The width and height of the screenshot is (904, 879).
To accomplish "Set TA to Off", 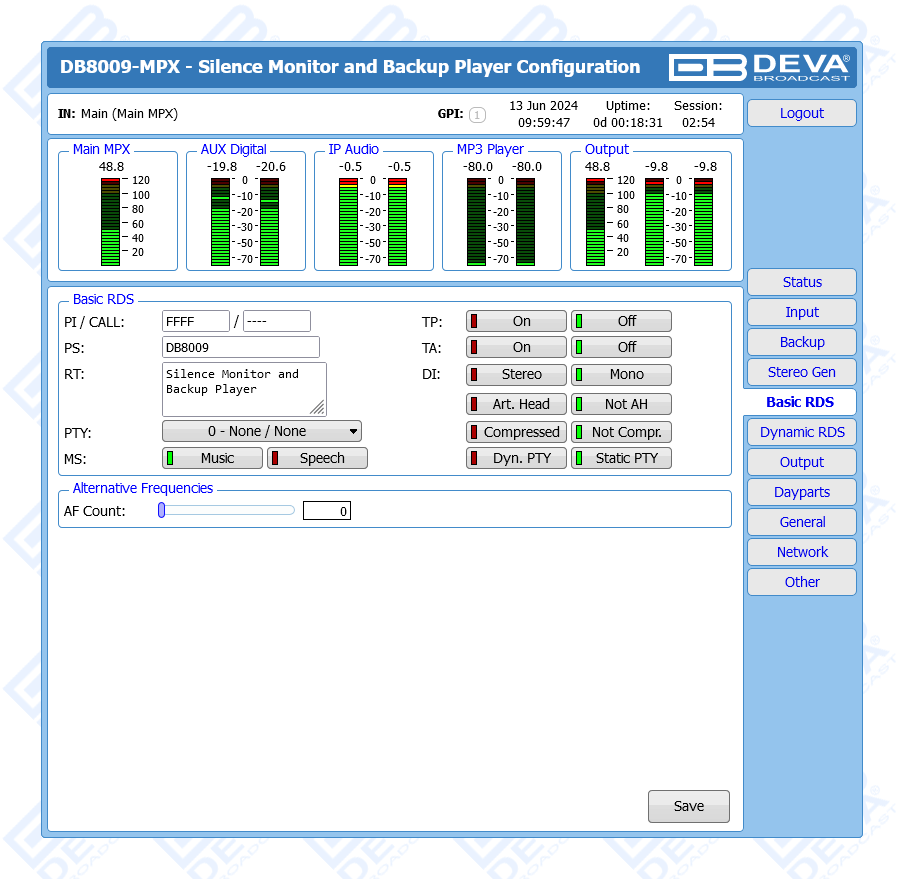I will (x=621, y=347).
